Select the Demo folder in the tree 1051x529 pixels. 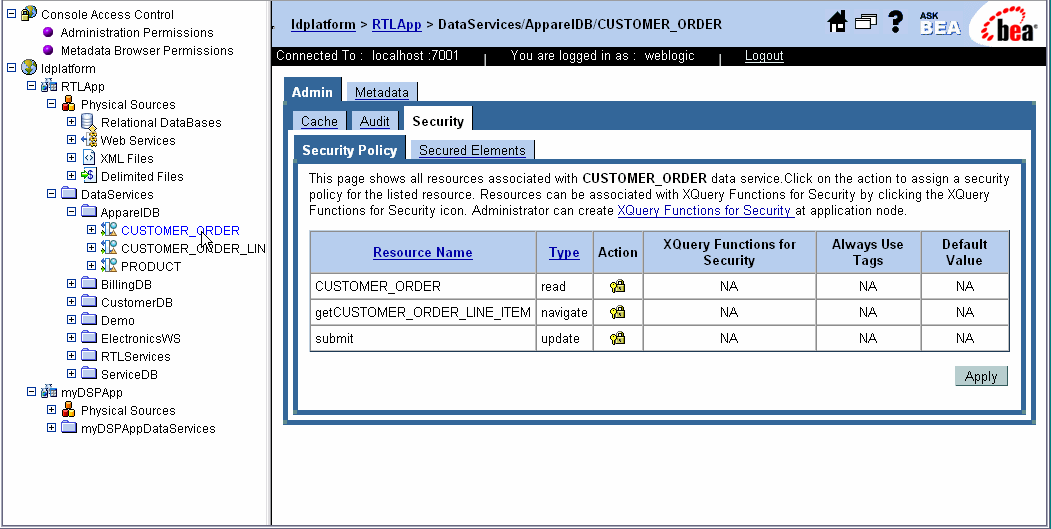117,320
